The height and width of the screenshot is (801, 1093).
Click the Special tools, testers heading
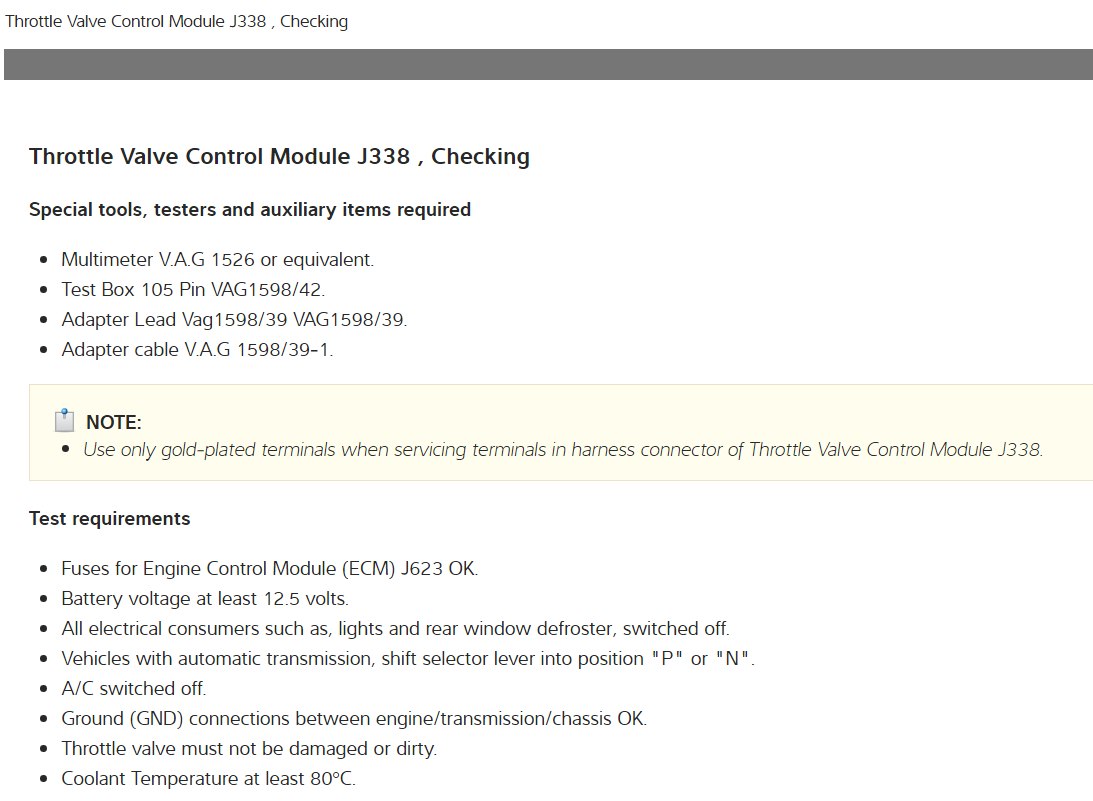point(250,210)
